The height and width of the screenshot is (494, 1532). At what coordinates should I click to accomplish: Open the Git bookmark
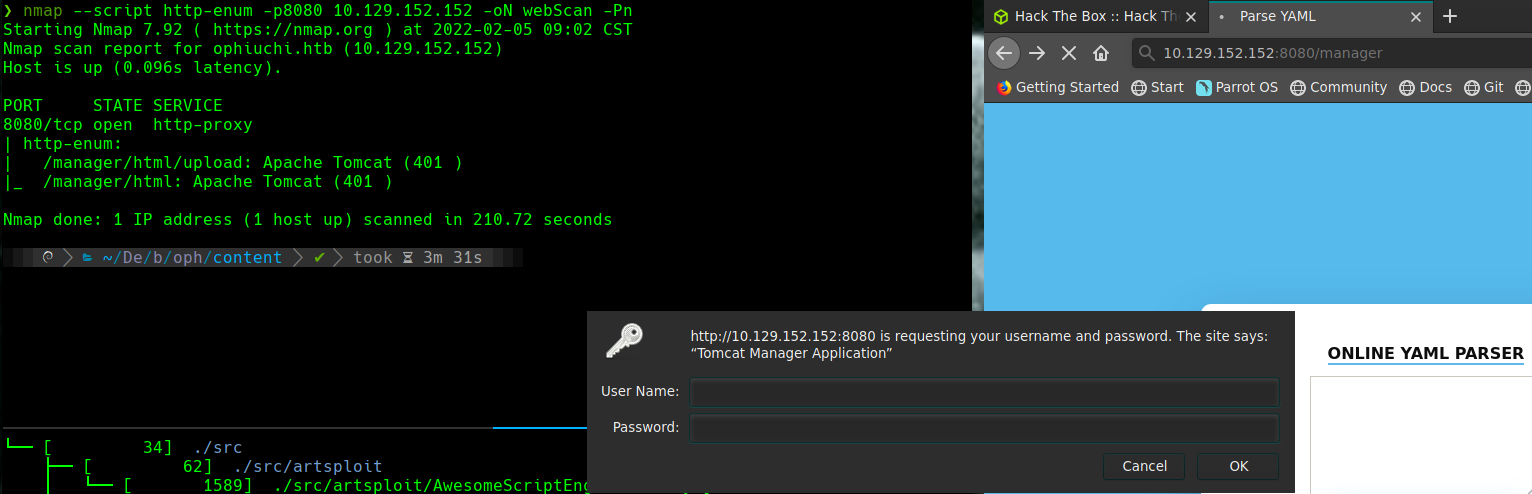click(x=1483, y=87)
